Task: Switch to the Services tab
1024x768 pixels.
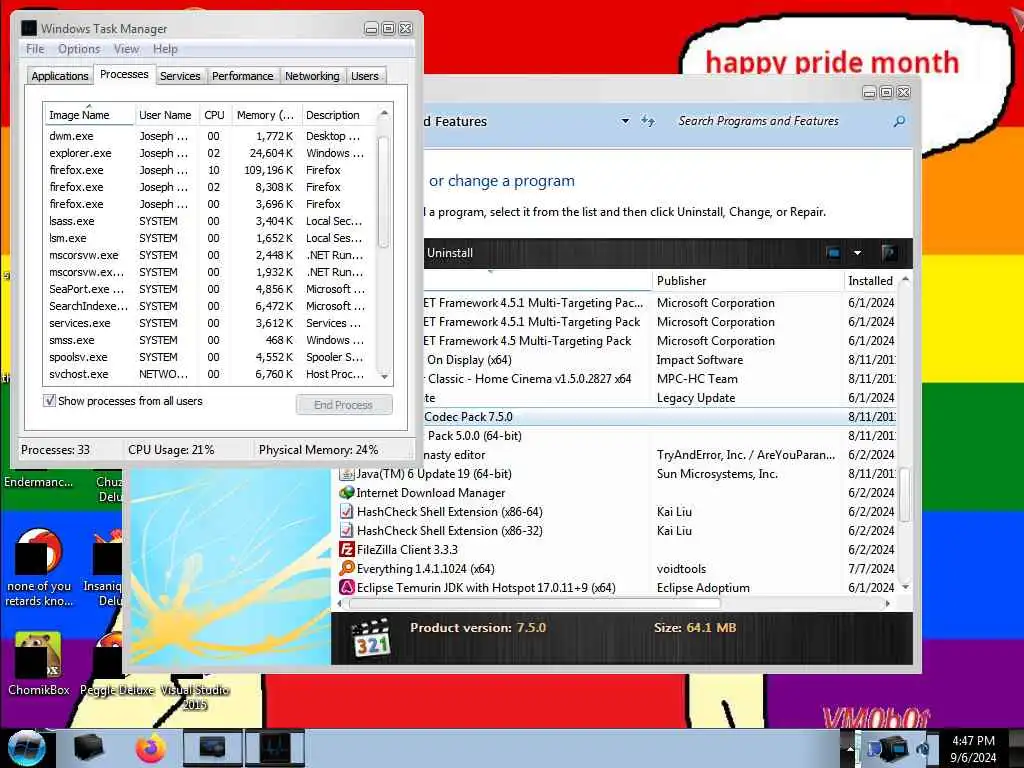Action: pos(180,76)
